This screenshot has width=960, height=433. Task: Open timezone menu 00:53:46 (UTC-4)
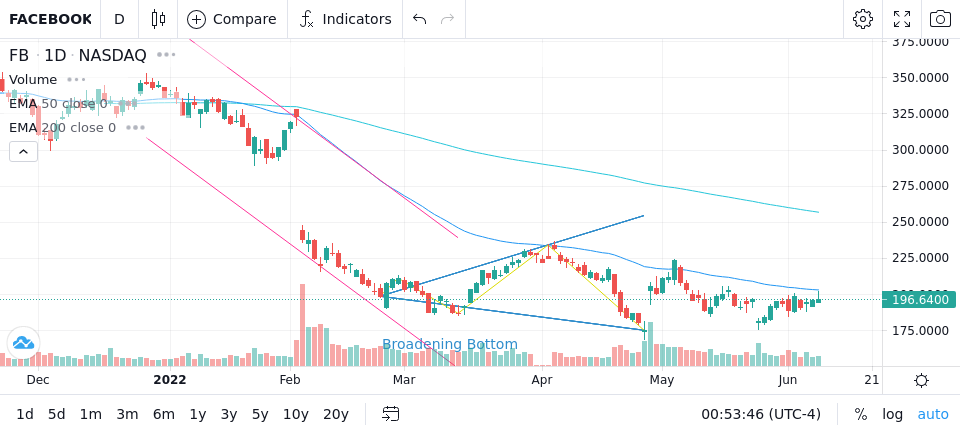[x=761, y=414]
